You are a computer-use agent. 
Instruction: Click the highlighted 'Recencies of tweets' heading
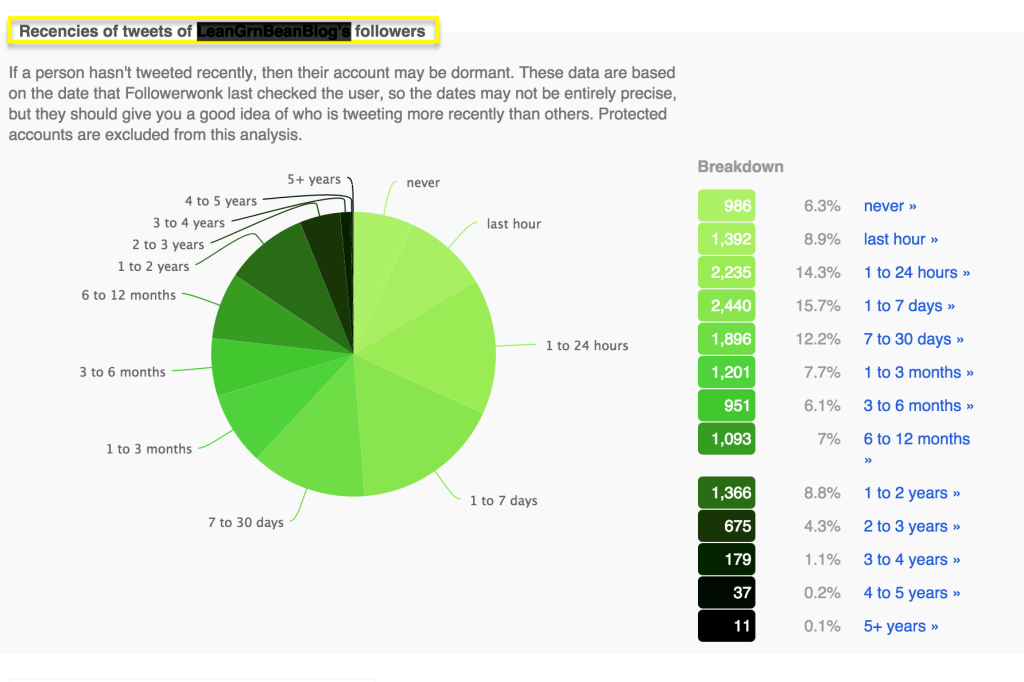tap(223, 31)
